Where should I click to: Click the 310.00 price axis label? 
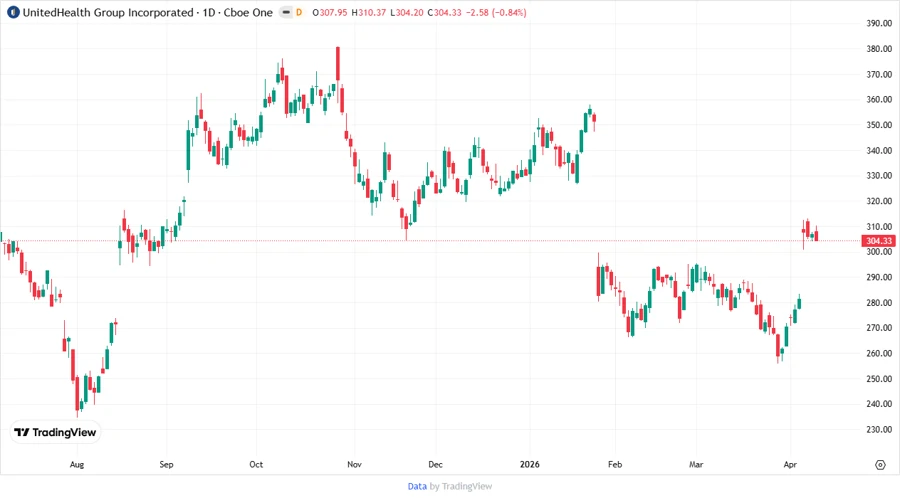tap(879, 227)
